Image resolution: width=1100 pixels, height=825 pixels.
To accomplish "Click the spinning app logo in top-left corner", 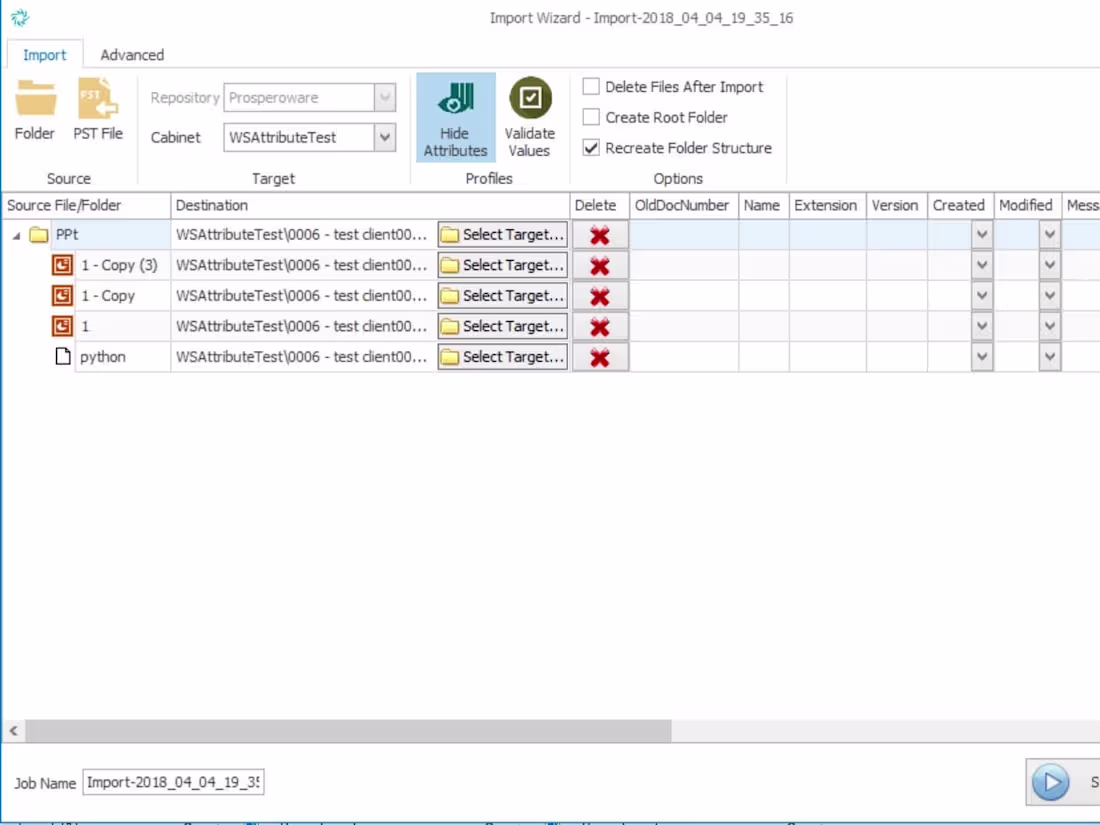I will click(x=20, y=16).
